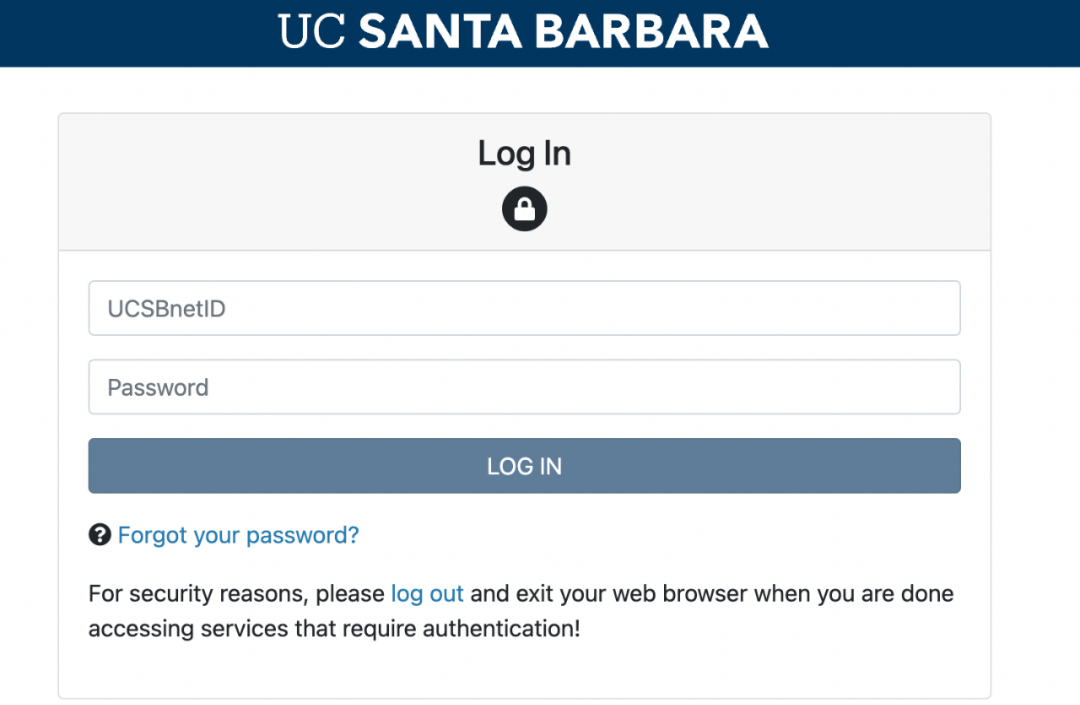
Task: Click the black padlock icon under Log In
Action: point(524,209)
